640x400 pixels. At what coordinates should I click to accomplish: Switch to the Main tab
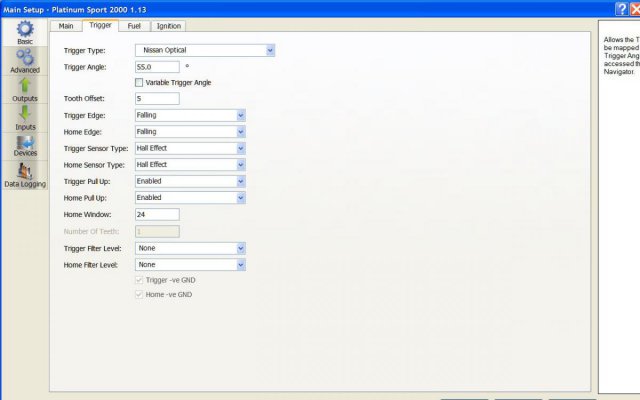coord(66,26)
